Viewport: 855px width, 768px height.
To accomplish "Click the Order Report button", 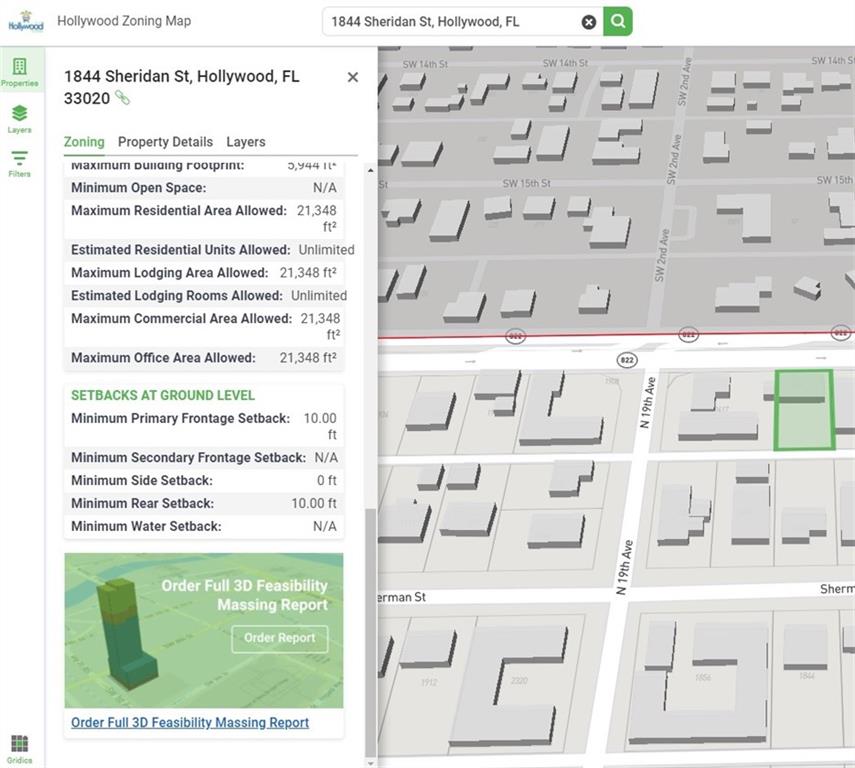I will (x=279, y=638).
